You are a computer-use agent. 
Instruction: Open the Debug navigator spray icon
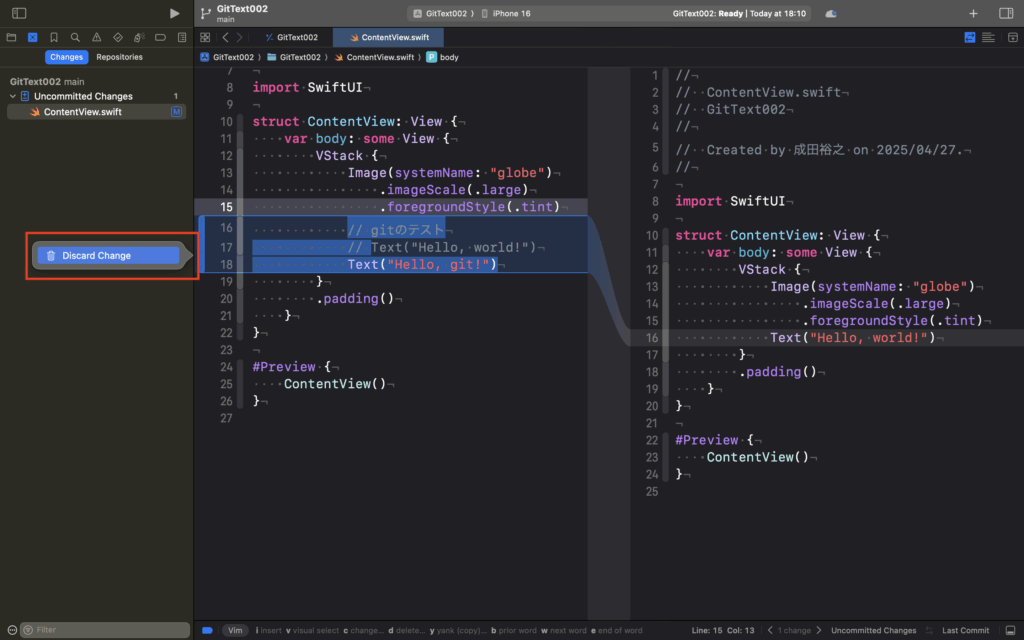click(x=139, y=37)
